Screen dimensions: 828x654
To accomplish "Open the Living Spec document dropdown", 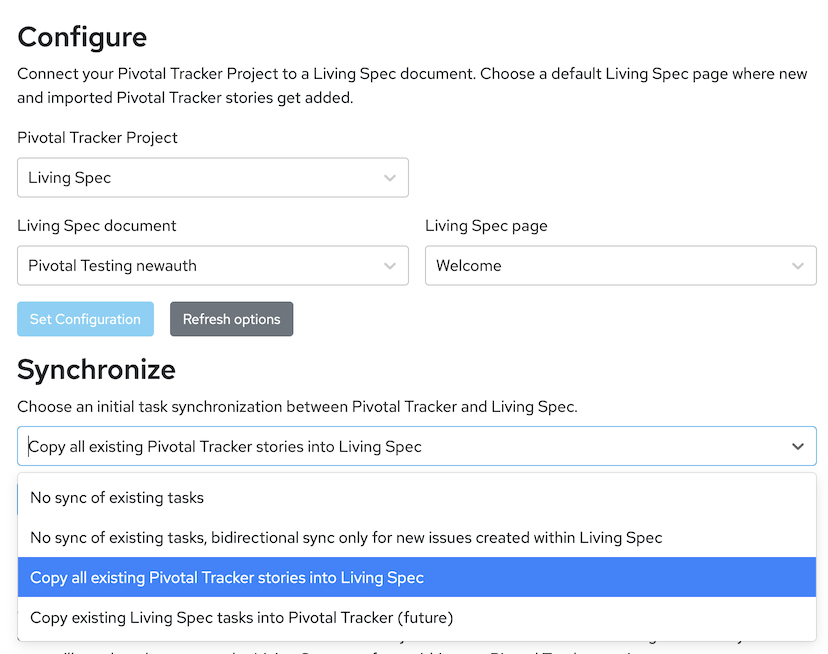I will [x=213, y=265].
